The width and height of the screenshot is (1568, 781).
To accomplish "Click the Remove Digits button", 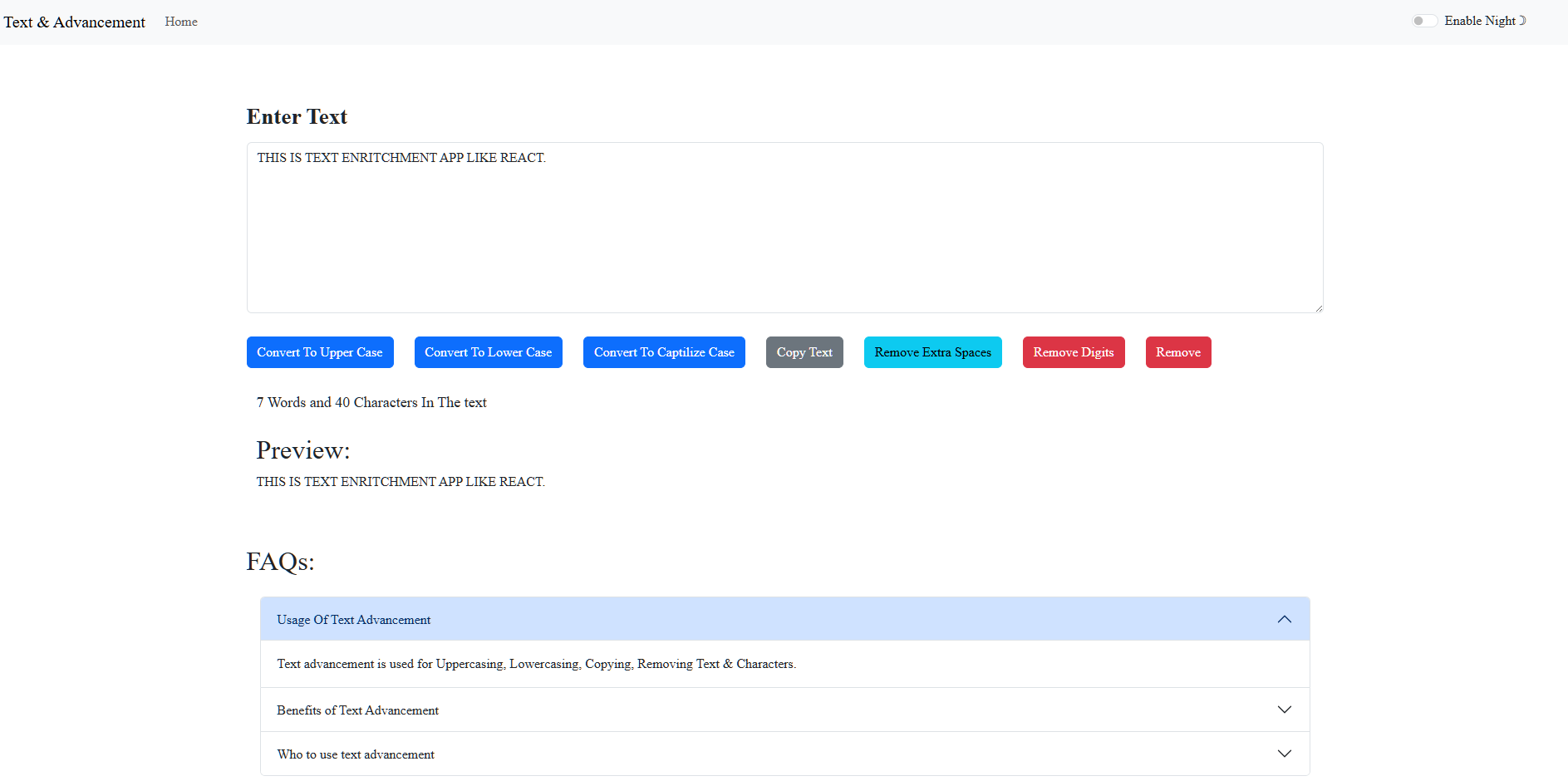I will [1074, 352].
